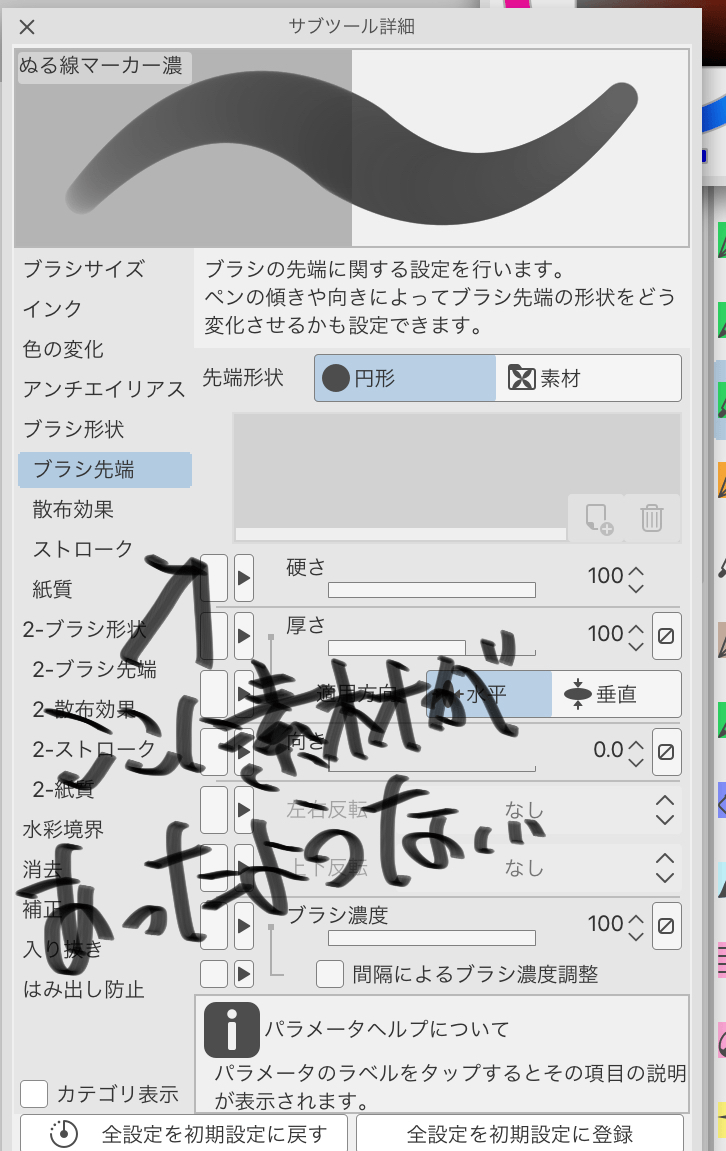Click the parameter help info icon
726x1151 pixels.
point(232,1030)
